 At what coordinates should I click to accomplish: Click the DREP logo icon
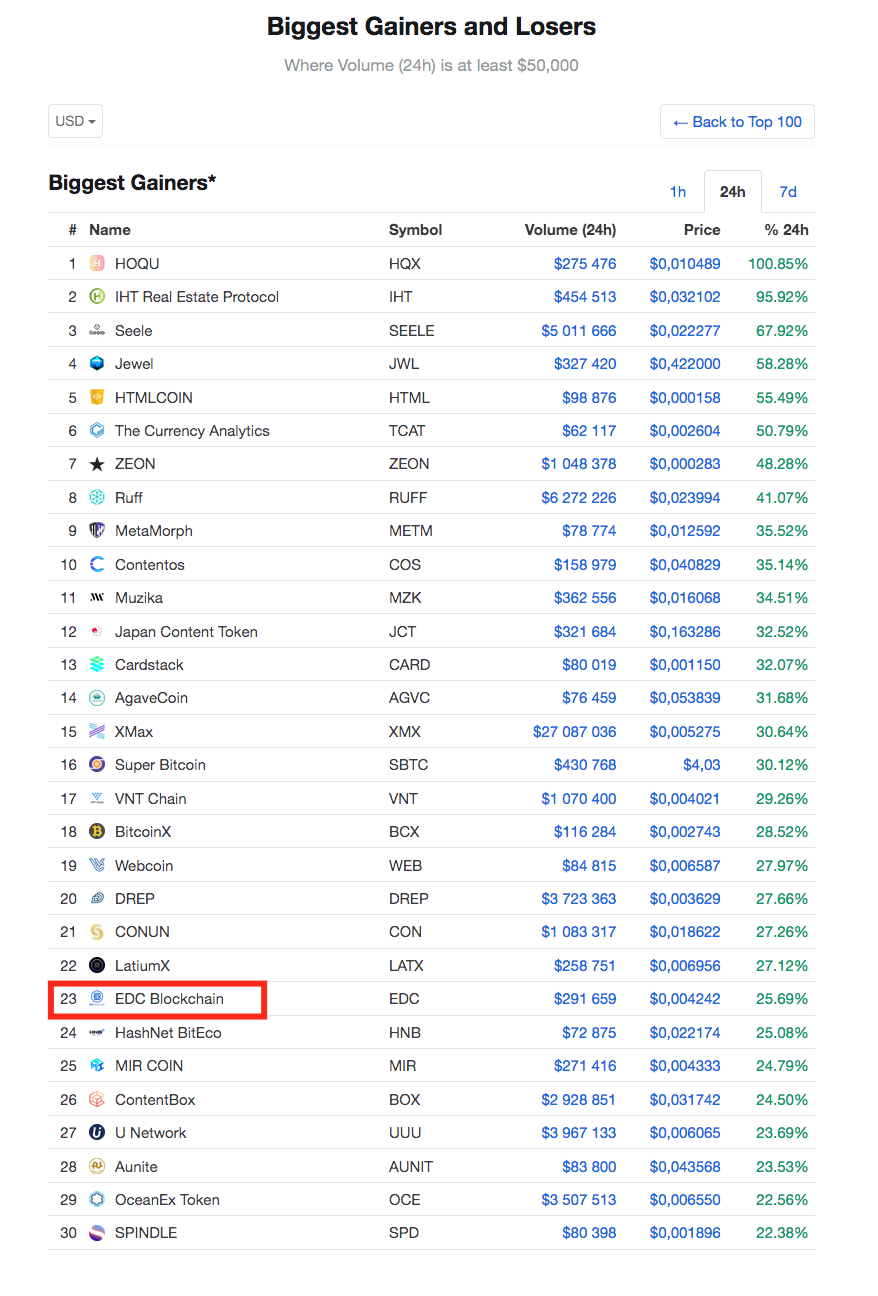point(97,899)
